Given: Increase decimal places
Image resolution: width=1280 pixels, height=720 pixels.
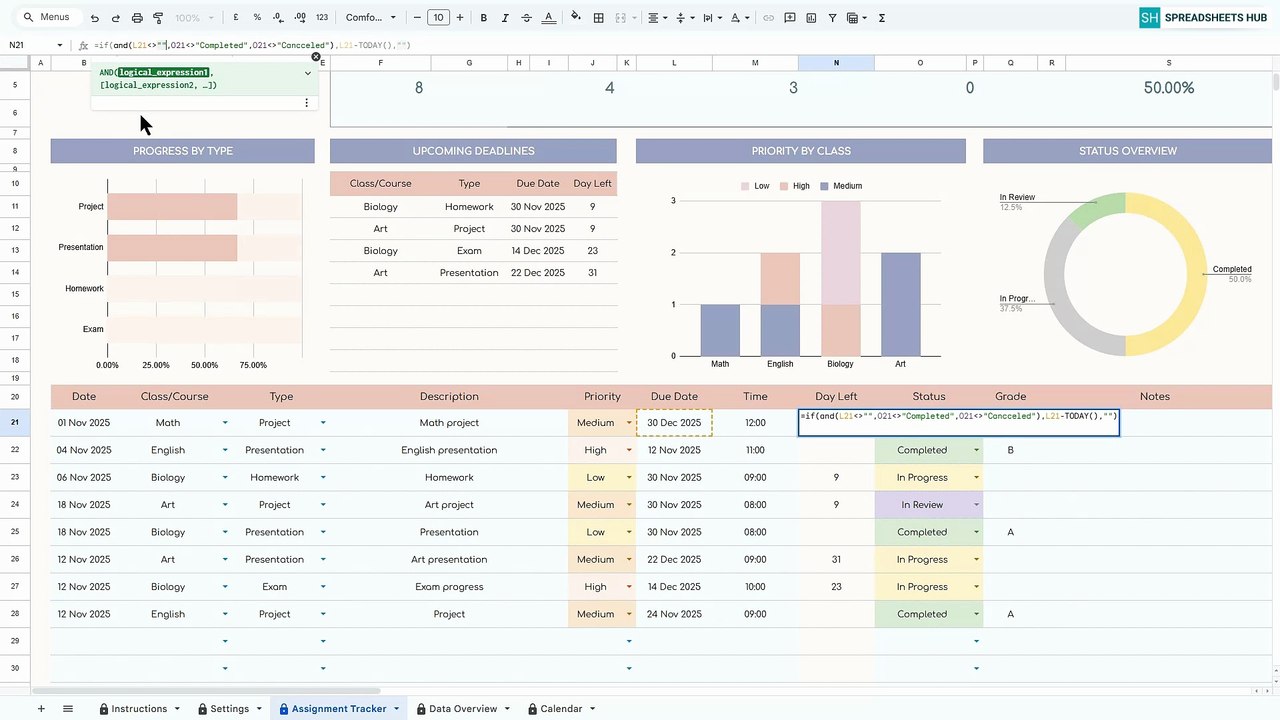Looking at the screenshot, I should [x=299, y=18].
